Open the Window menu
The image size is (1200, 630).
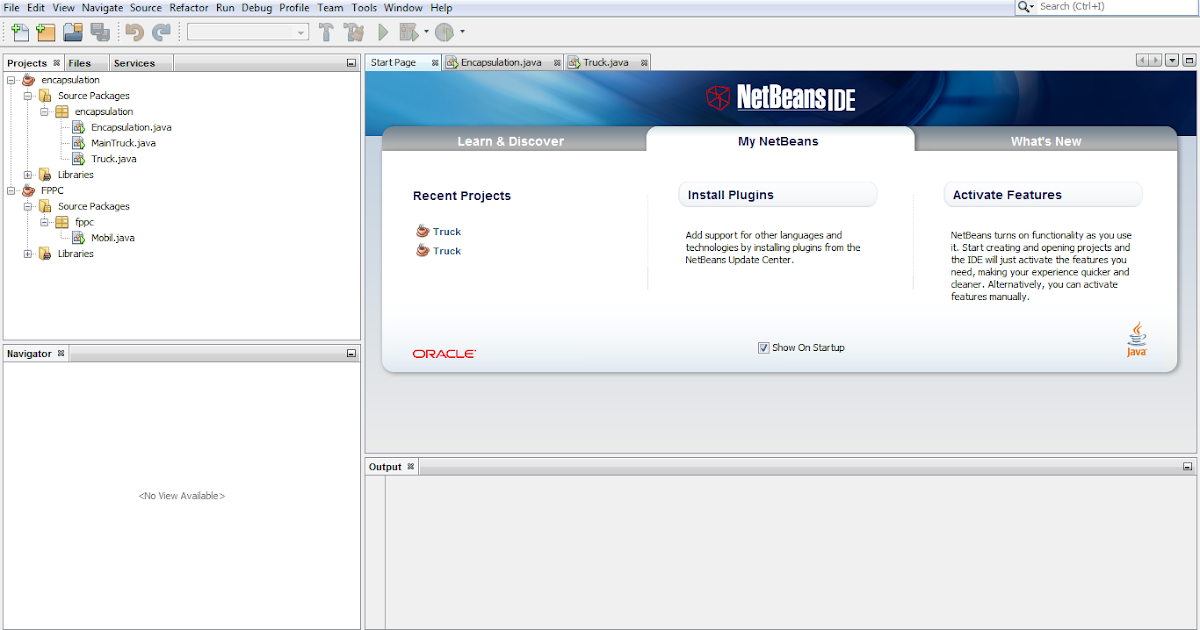[403, 7]
